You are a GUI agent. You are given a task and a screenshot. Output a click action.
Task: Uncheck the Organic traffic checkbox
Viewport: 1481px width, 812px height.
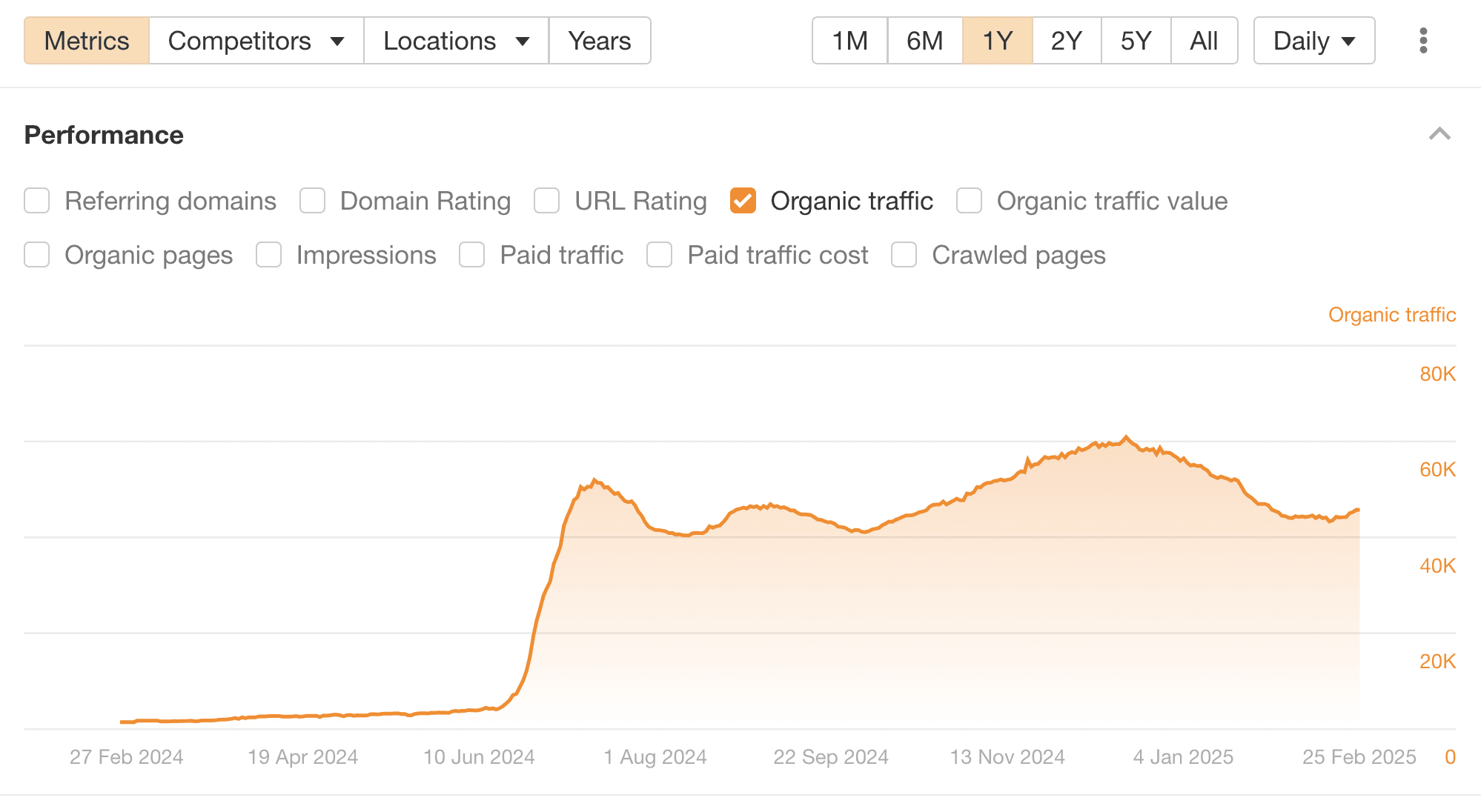pos(743,201)
